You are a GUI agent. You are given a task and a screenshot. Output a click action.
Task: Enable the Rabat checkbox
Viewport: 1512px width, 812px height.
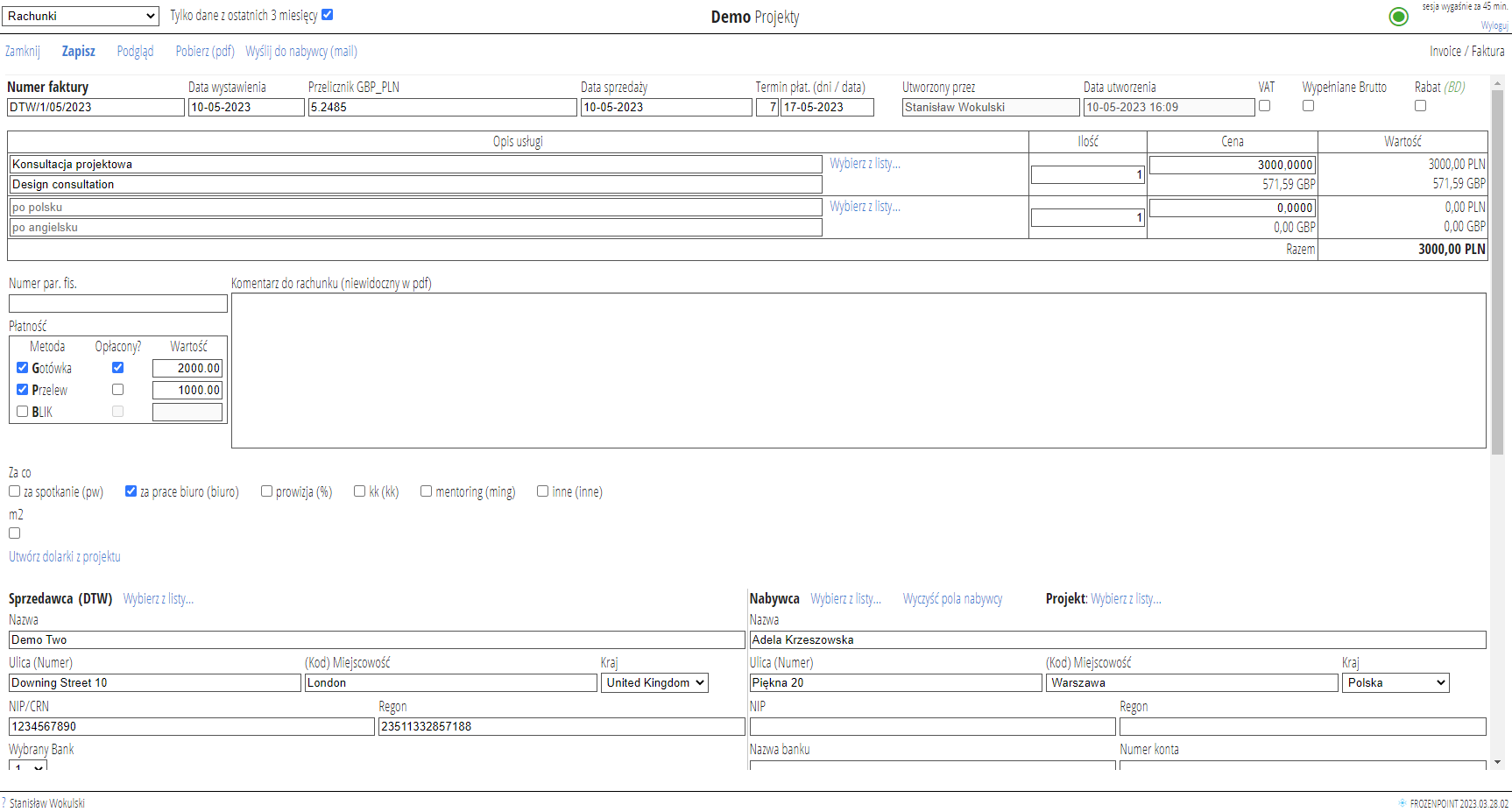pos(1420,106)
